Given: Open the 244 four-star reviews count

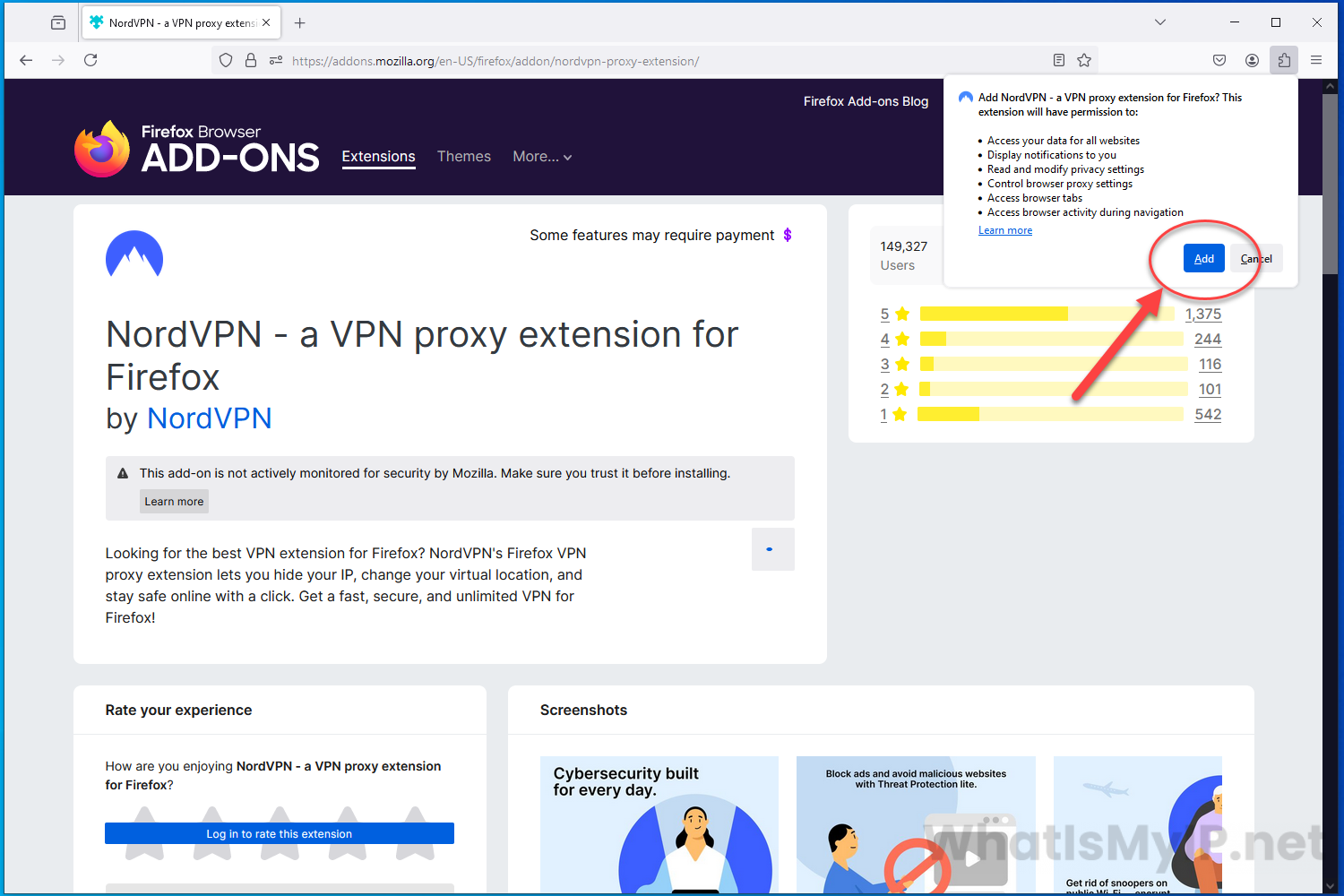Looking at the screenshot, I should point(1208,339).
